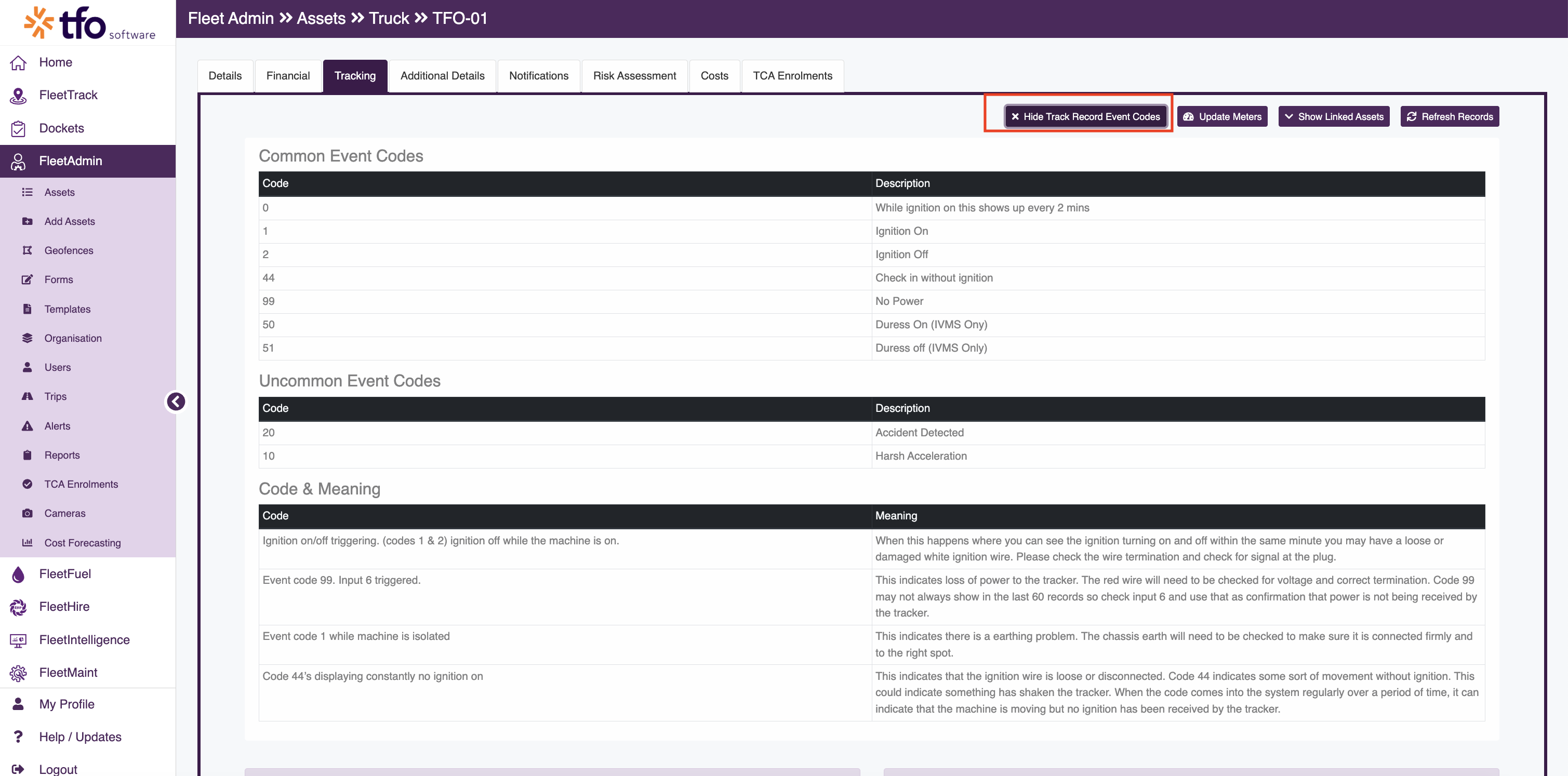
Task: Open Help / Updates page
Action: pyautogui.click(x=81, y=737)
